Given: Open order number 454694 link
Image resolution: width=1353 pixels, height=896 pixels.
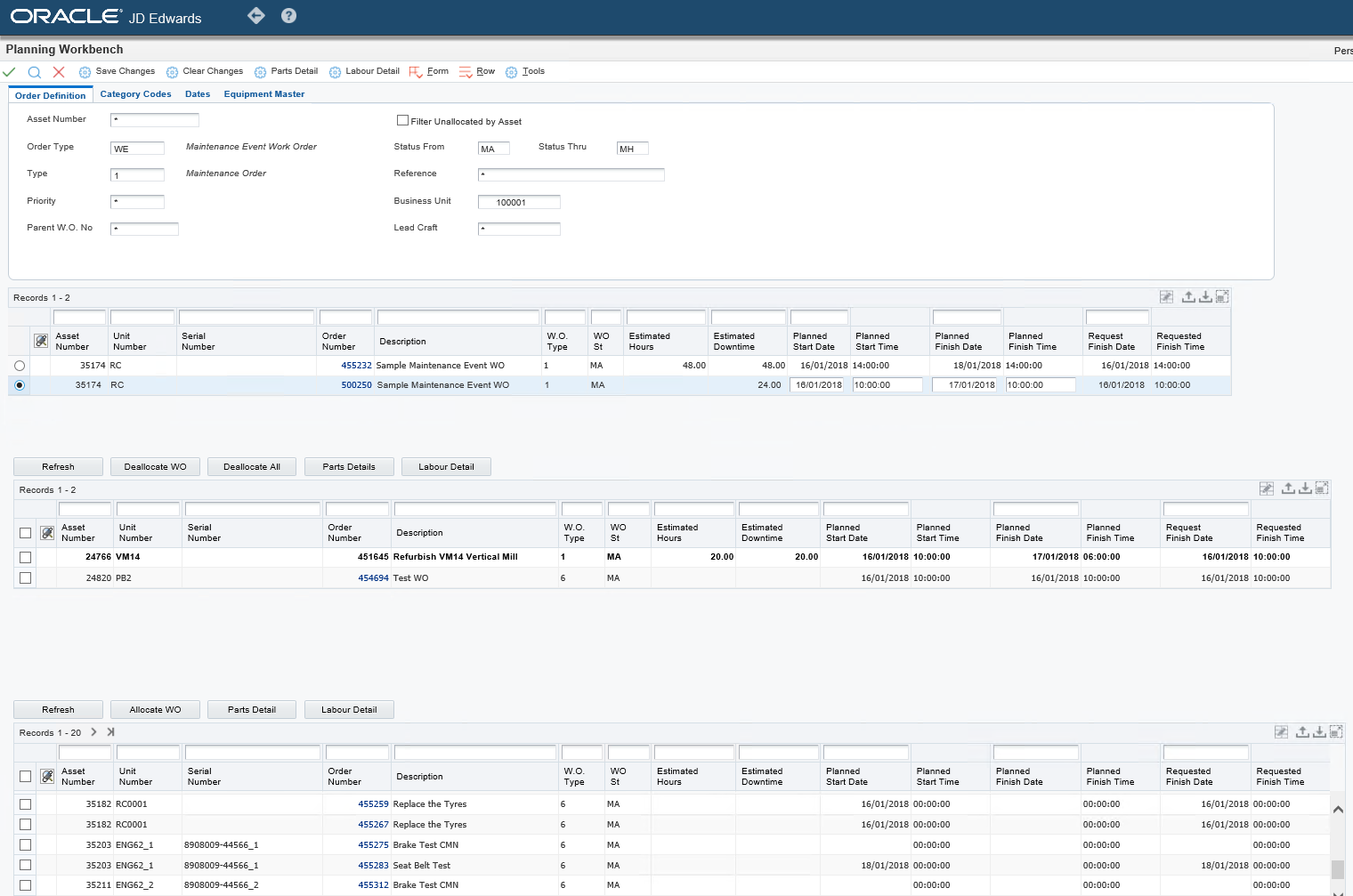Looking at the screenshot, I should (x=373, y=578).
